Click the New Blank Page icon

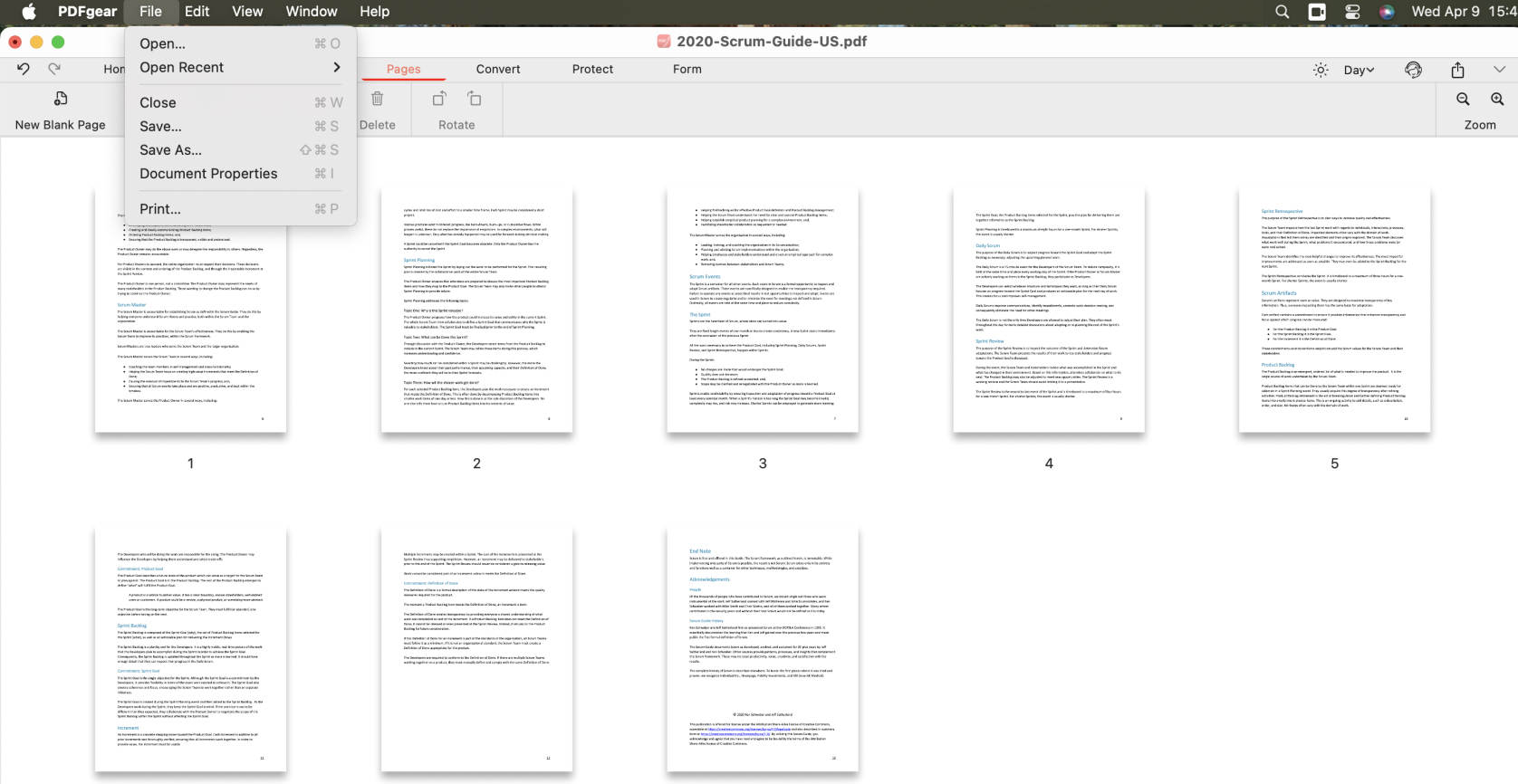click(x=61, y=99)
